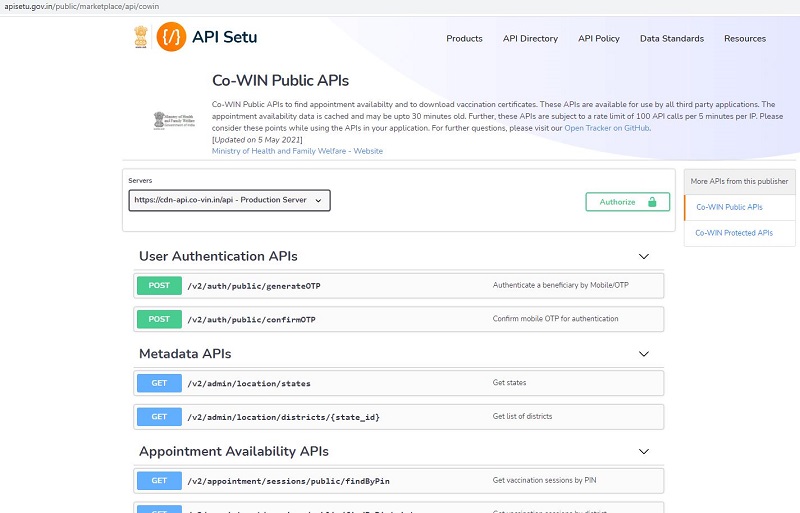Click the green lock icon on Authorize
The width and height of the screenshot is (800, 513).
pyautogui.click(x=652, y=202)
